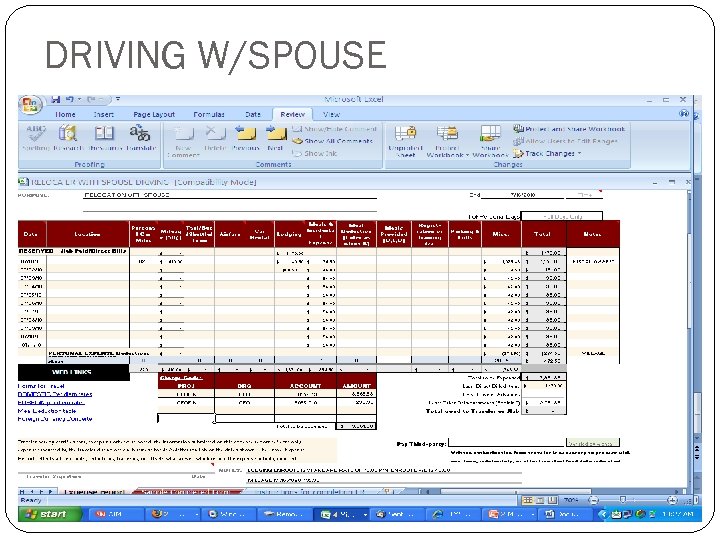This screenshot has height=540, width=720.
Task: Select the Lodging column header cell
Action: point(289,234)
